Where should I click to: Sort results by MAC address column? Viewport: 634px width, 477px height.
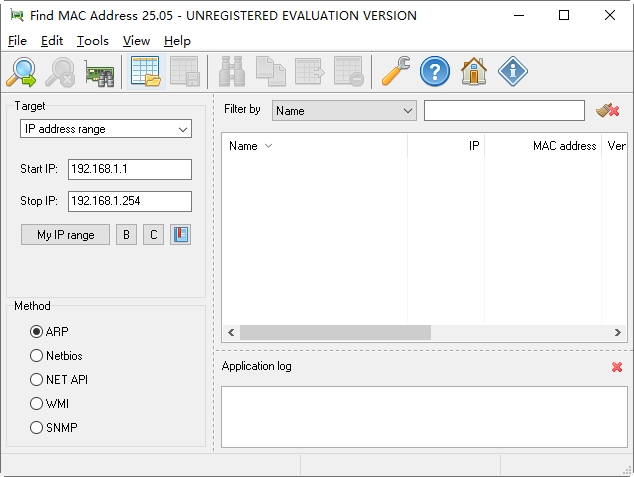point(543,146)
